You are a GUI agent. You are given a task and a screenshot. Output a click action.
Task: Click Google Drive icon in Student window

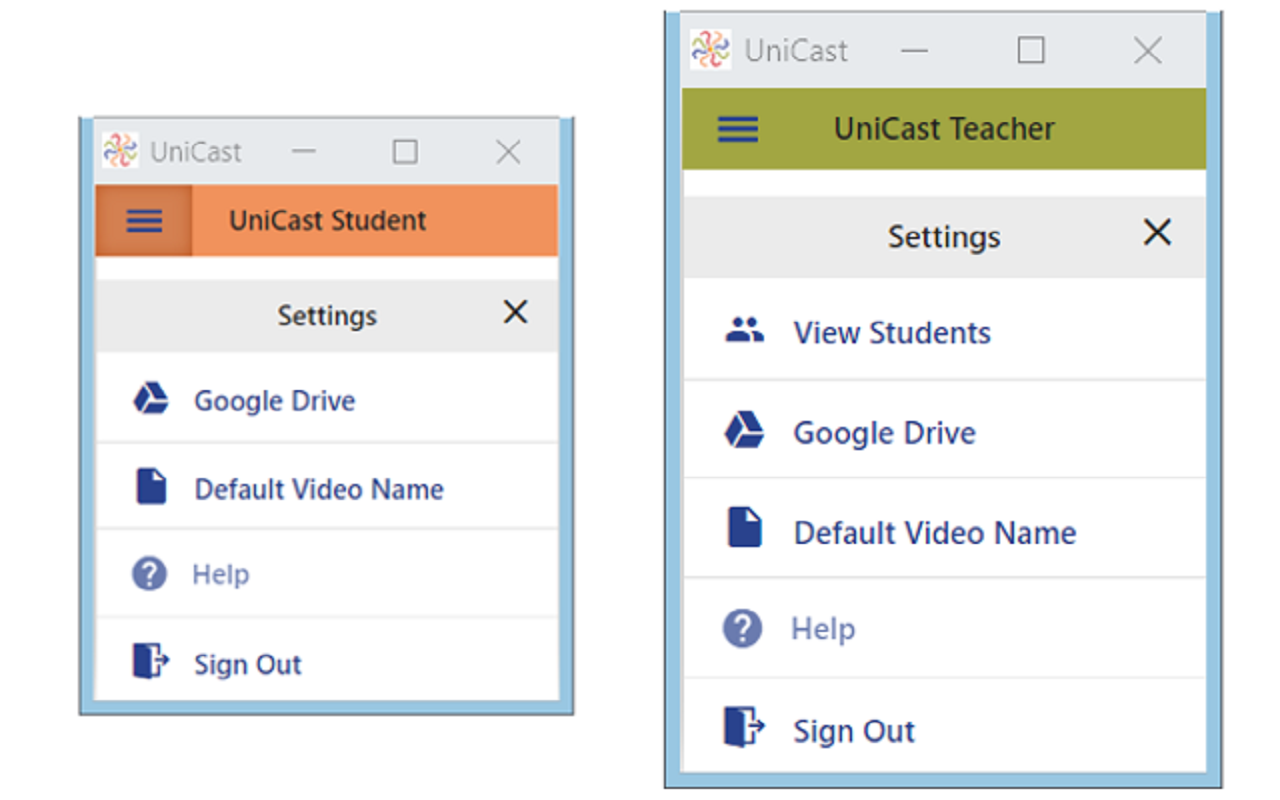coord(150,399)
